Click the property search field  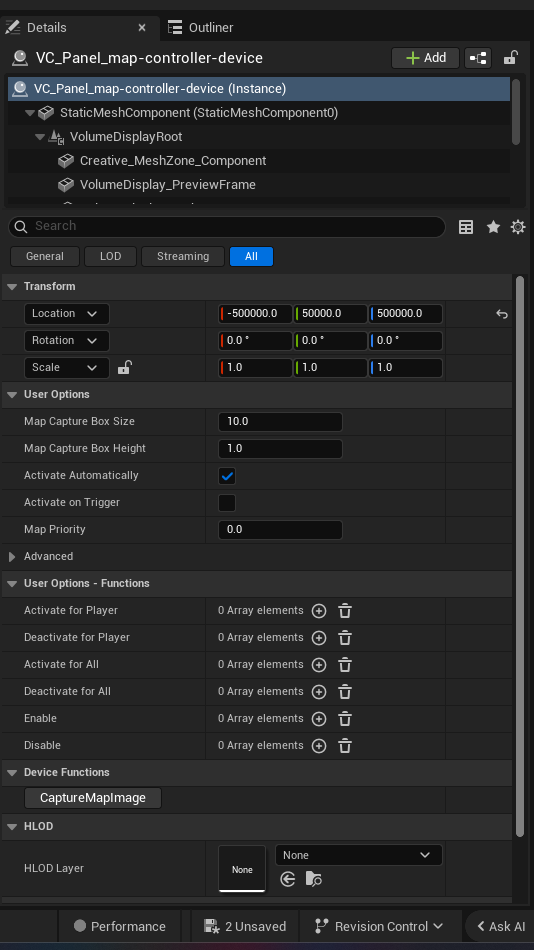pyautogui.click(x=227, y=227)
